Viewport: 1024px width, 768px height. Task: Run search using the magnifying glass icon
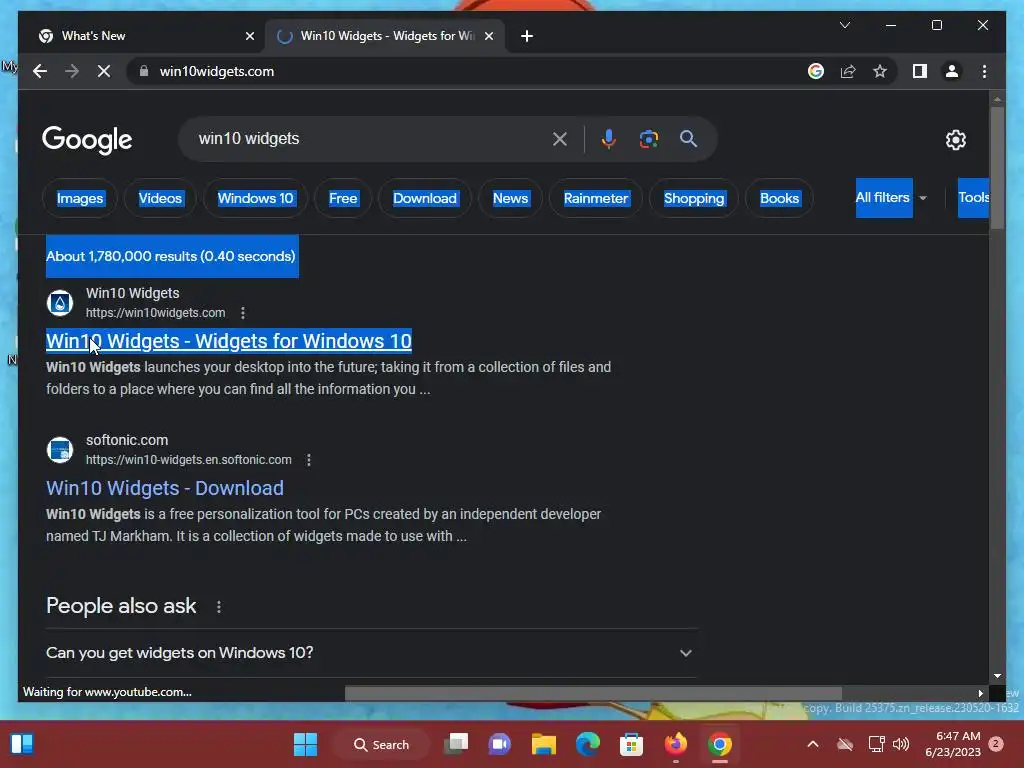(688, 139)
